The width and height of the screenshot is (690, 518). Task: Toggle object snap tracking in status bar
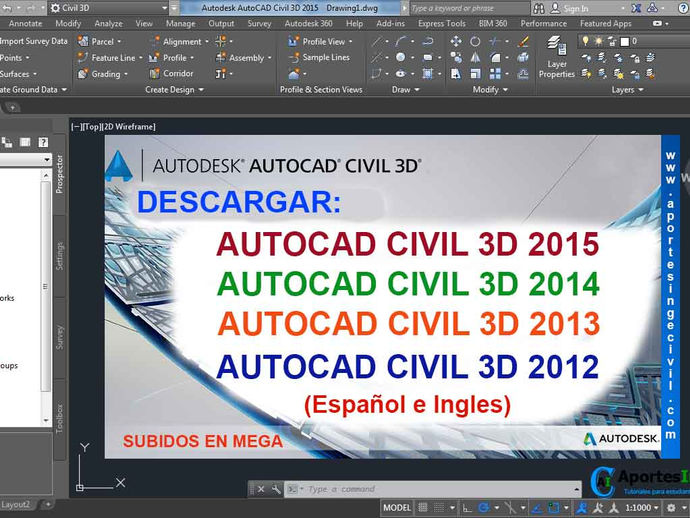click(x=536, y=508)
